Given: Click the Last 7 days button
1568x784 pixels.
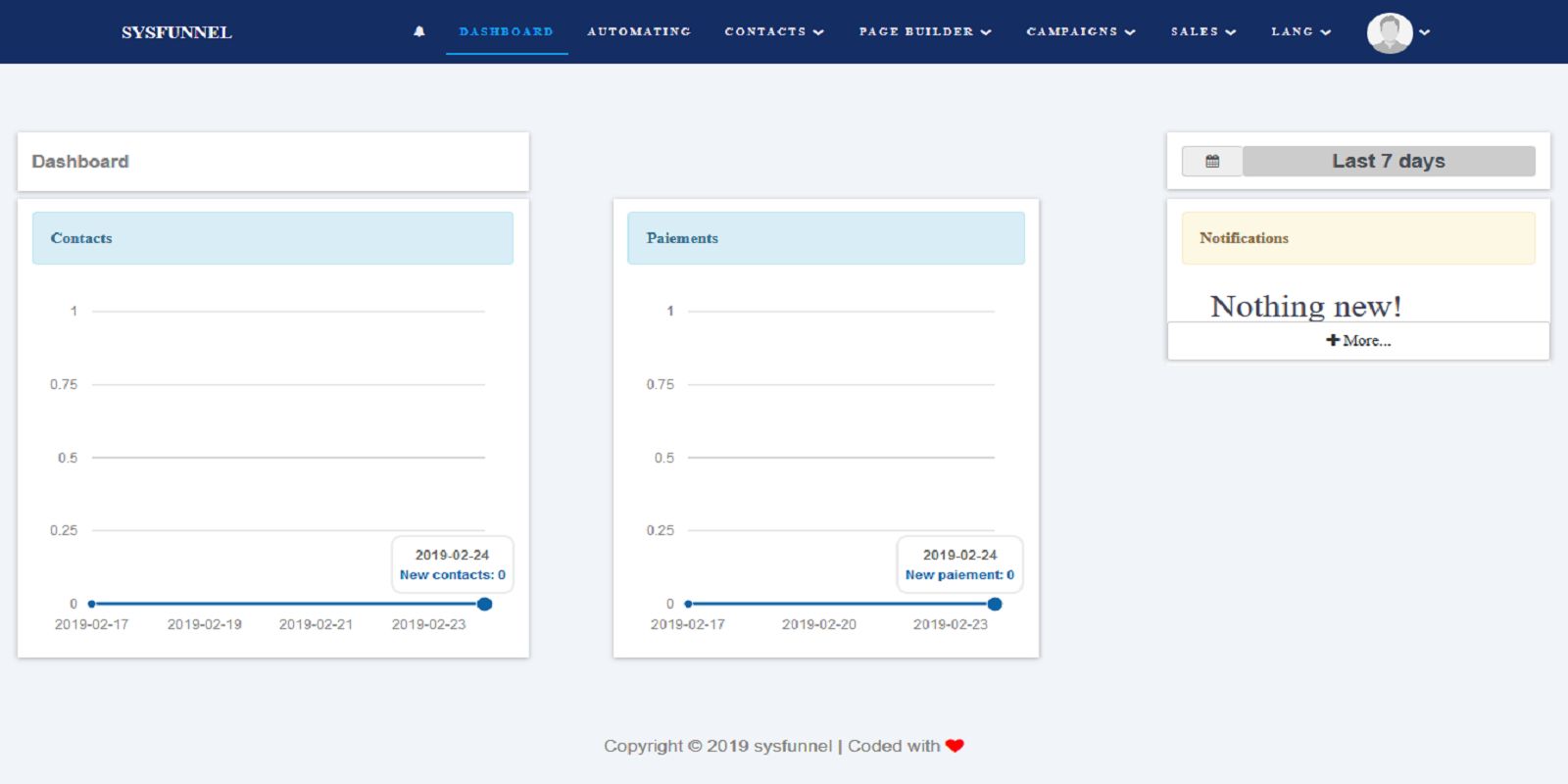Looking at the screenshot, I should (1388, 162).
